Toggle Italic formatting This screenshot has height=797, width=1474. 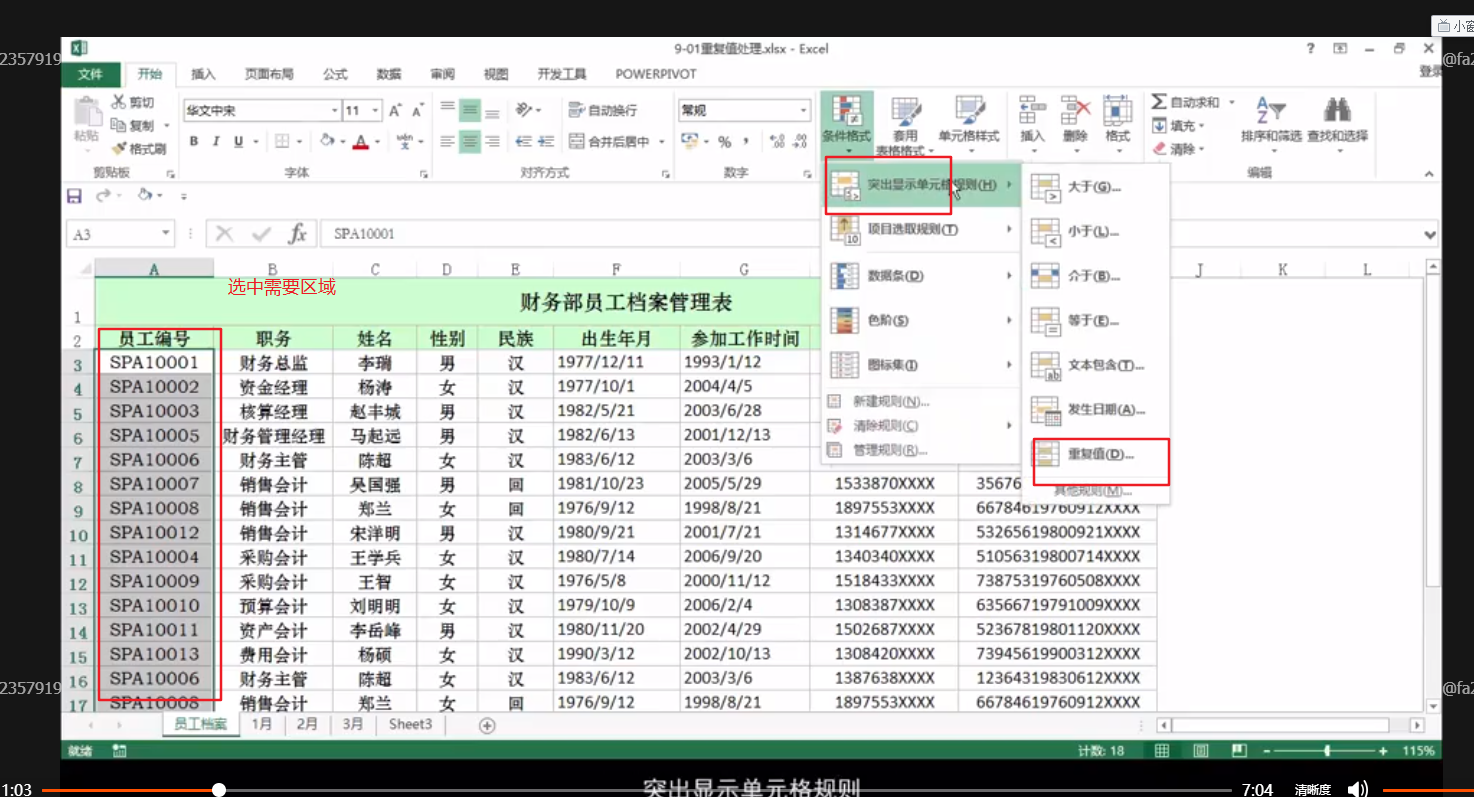[216, 142]
